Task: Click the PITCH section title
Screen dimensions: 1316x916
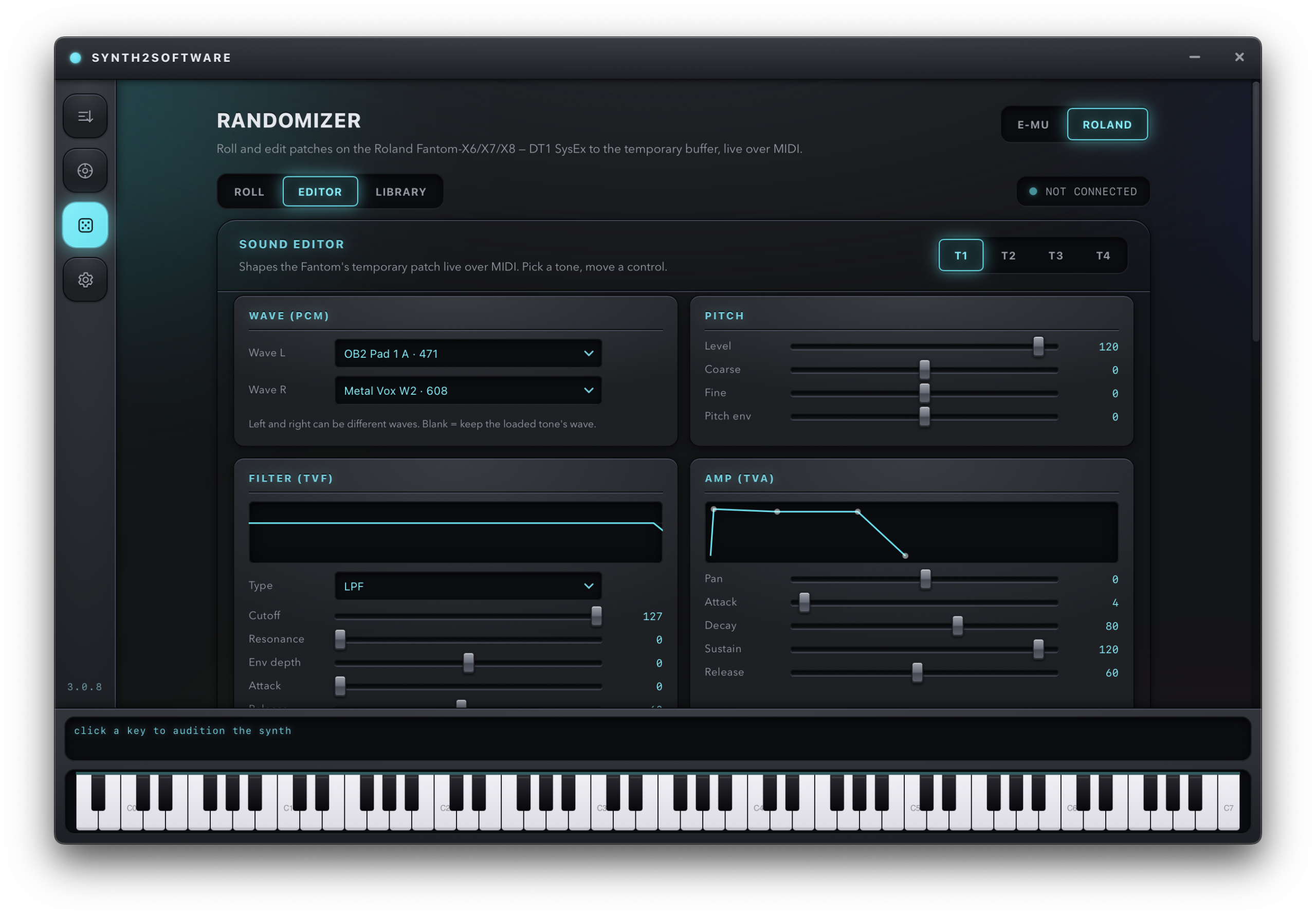Action: (x=724, y=316)
